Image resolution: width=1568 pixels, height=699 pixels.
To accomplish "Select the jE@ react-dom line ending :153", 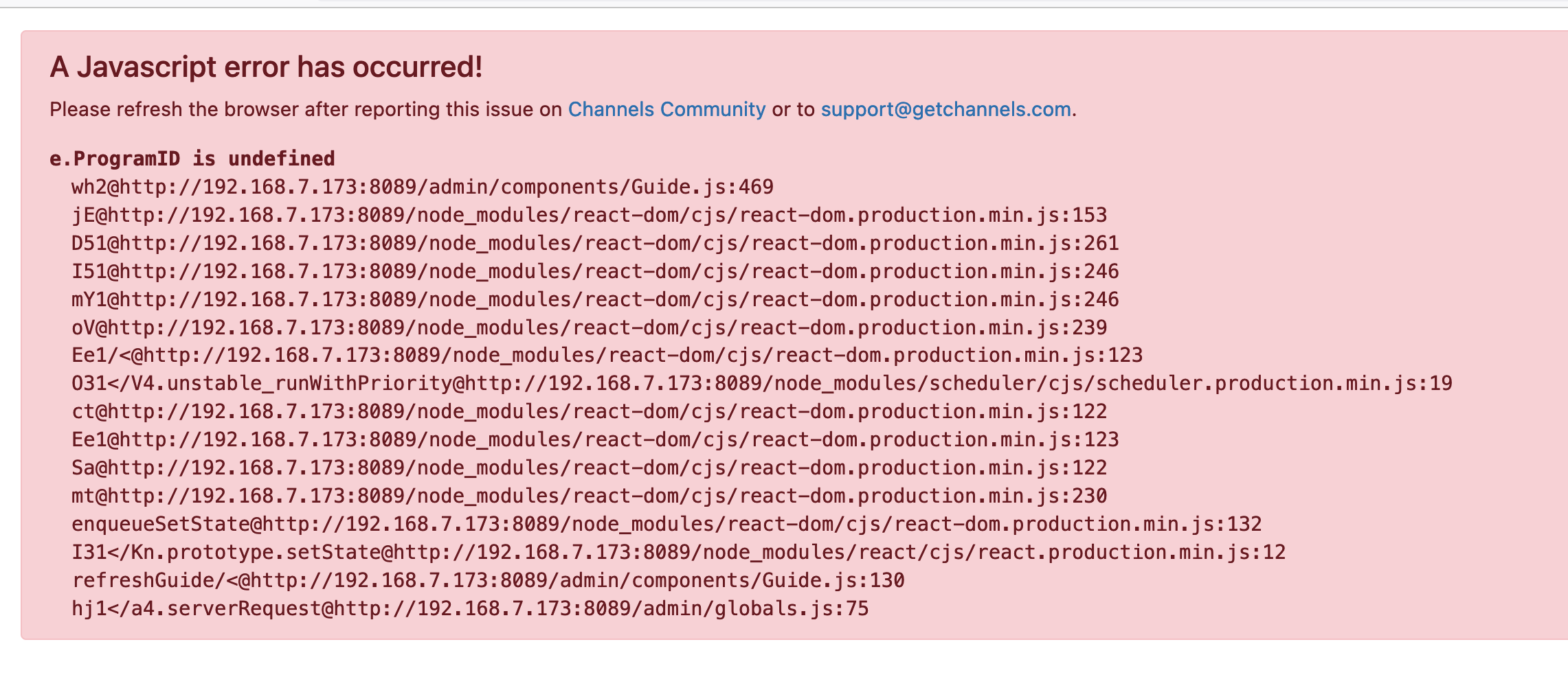I will [x=589, y=215].
